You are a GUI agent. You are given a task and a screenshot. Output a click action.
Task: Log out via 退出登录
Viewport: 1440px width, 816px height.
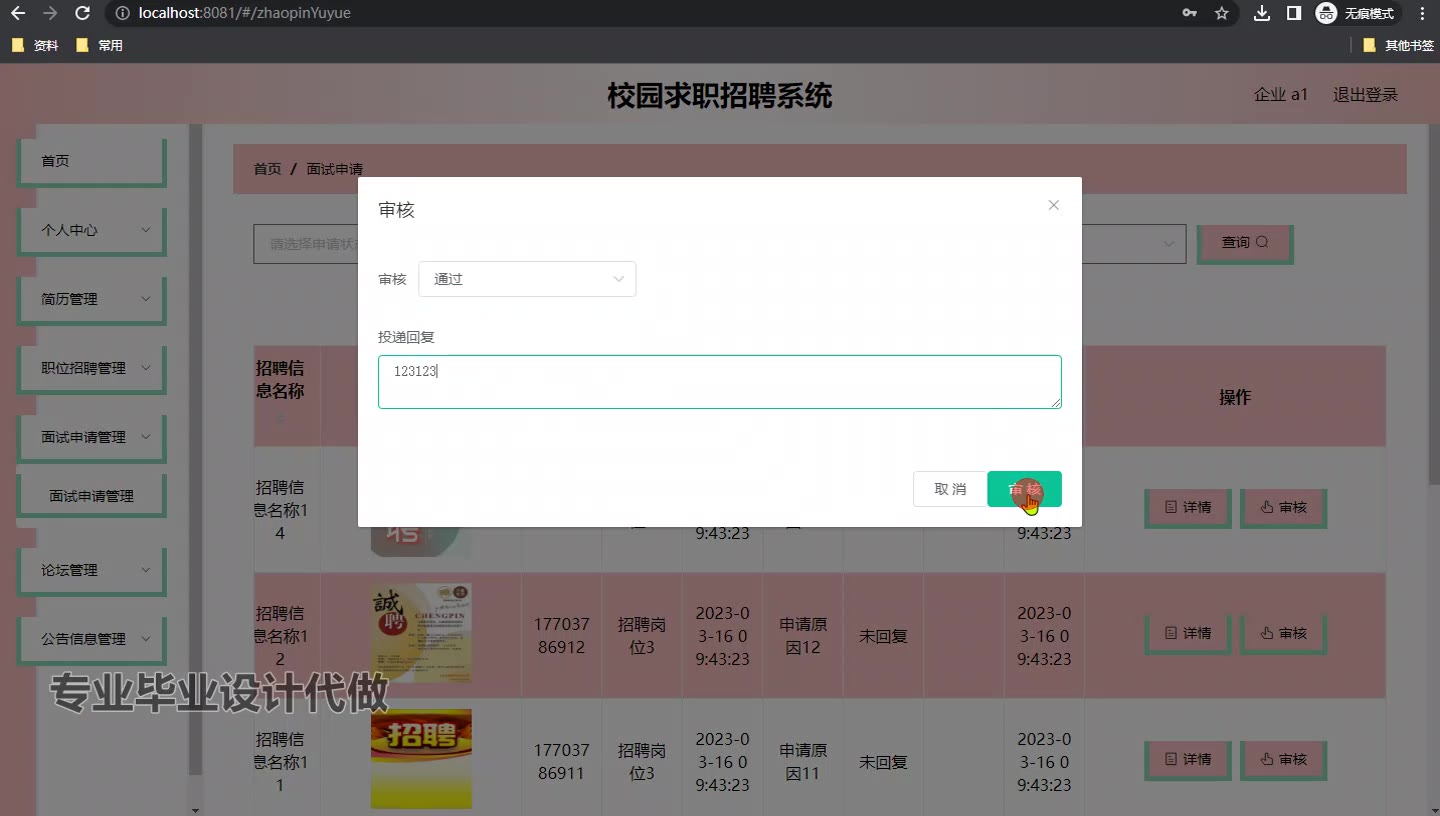(x=1365, y=95)
